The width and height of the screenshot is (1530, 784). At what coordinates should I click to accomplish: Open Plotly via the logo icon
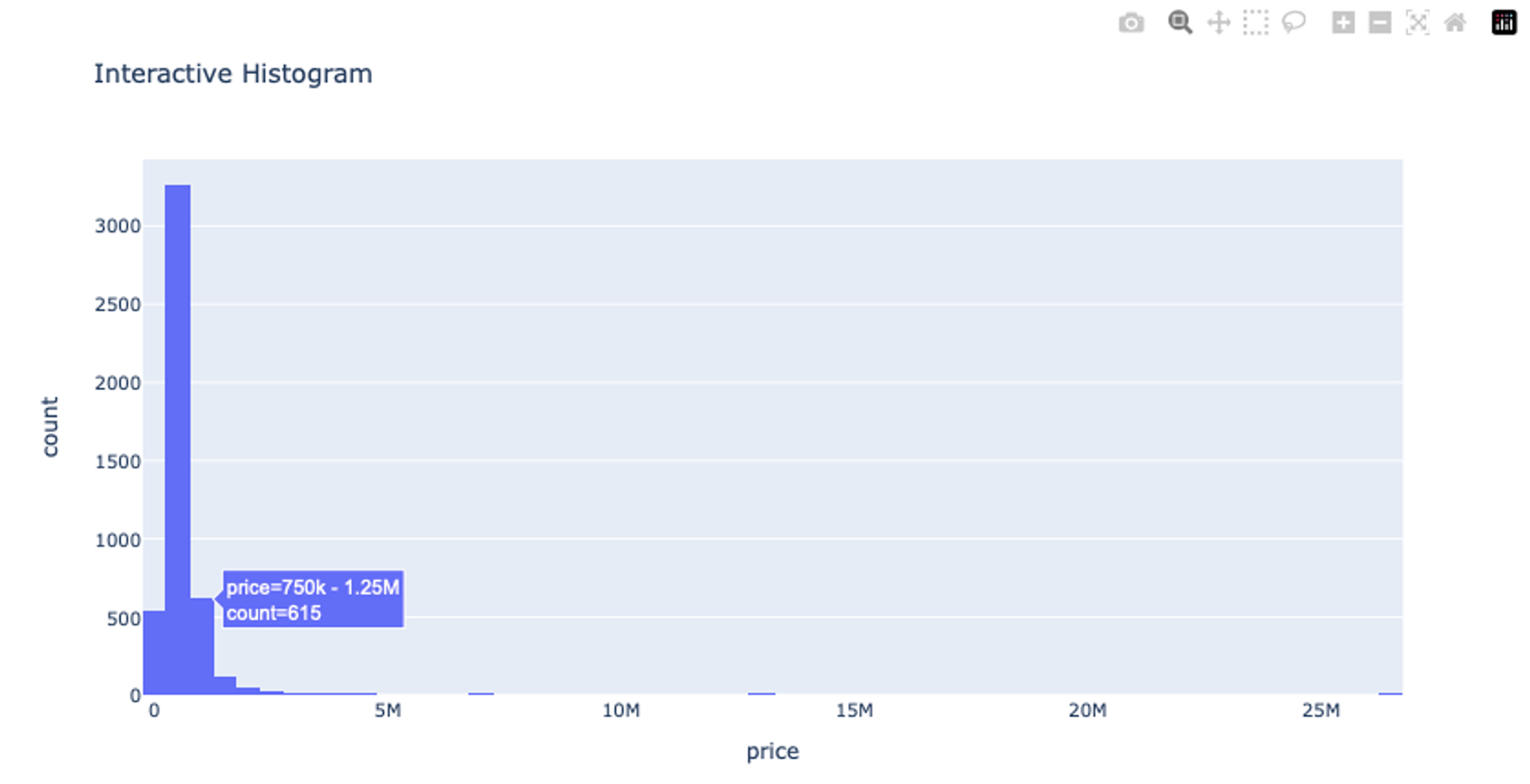click(1504, 22)
